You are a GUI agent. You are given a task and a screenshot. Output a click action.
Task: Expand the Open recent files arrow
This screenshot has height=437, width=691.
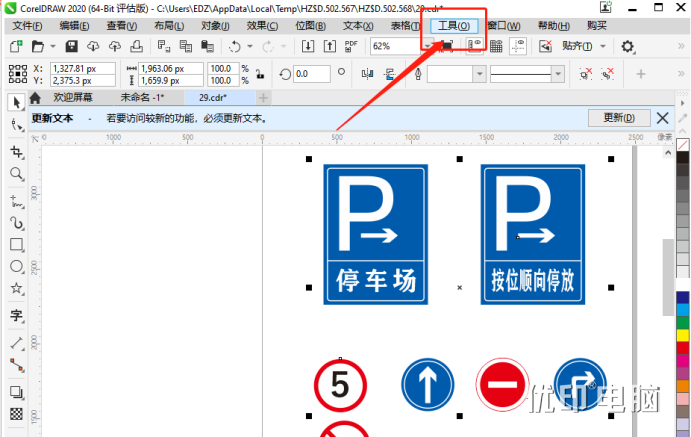coord(53,46)
